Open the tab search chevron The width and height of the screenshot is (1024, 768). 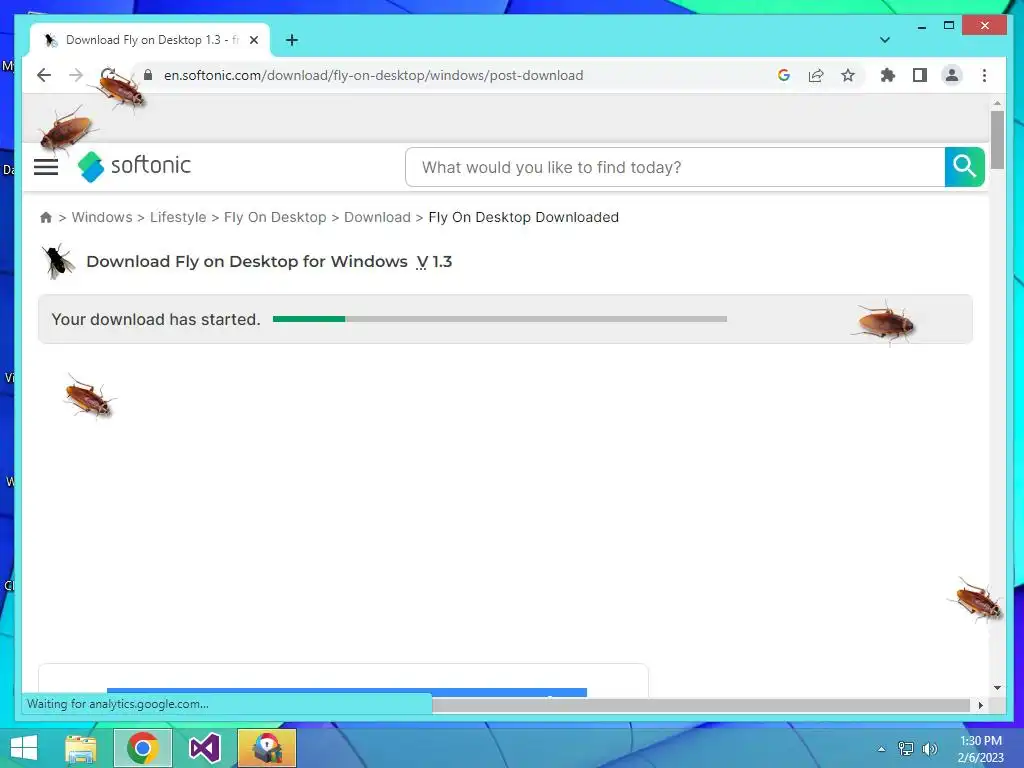(x=885, y=40)
